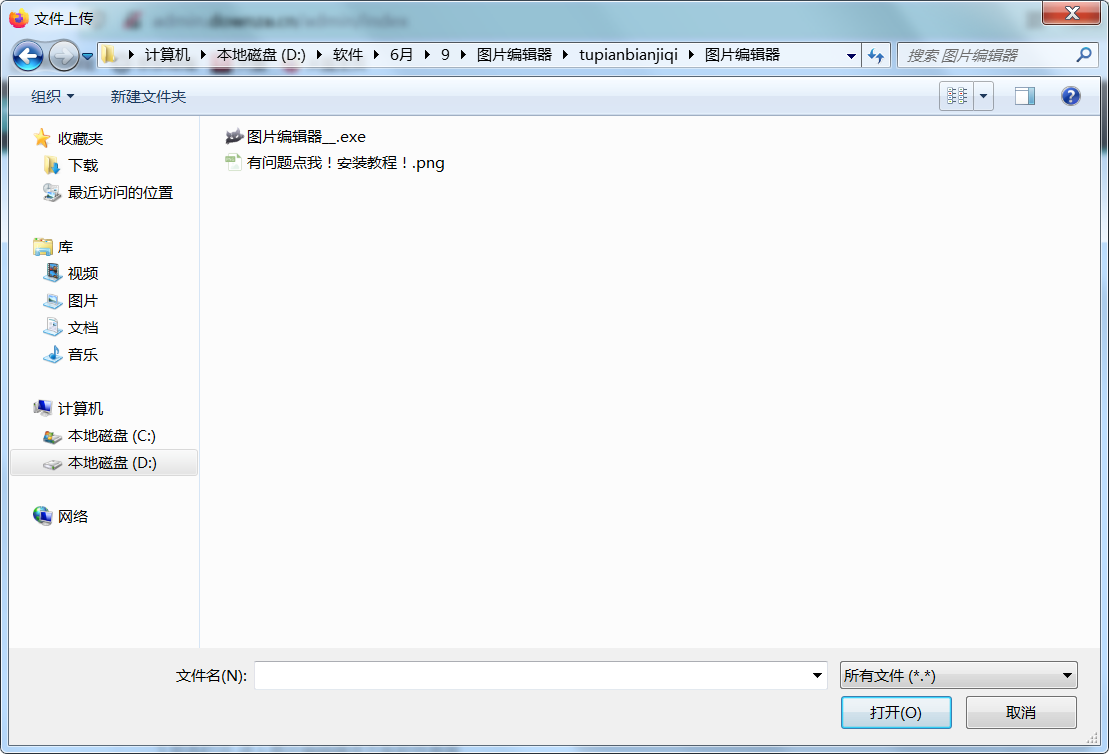Open the view options dropdown arrow
This screenshot has width=1109, height=754.
tap(984, 96)
